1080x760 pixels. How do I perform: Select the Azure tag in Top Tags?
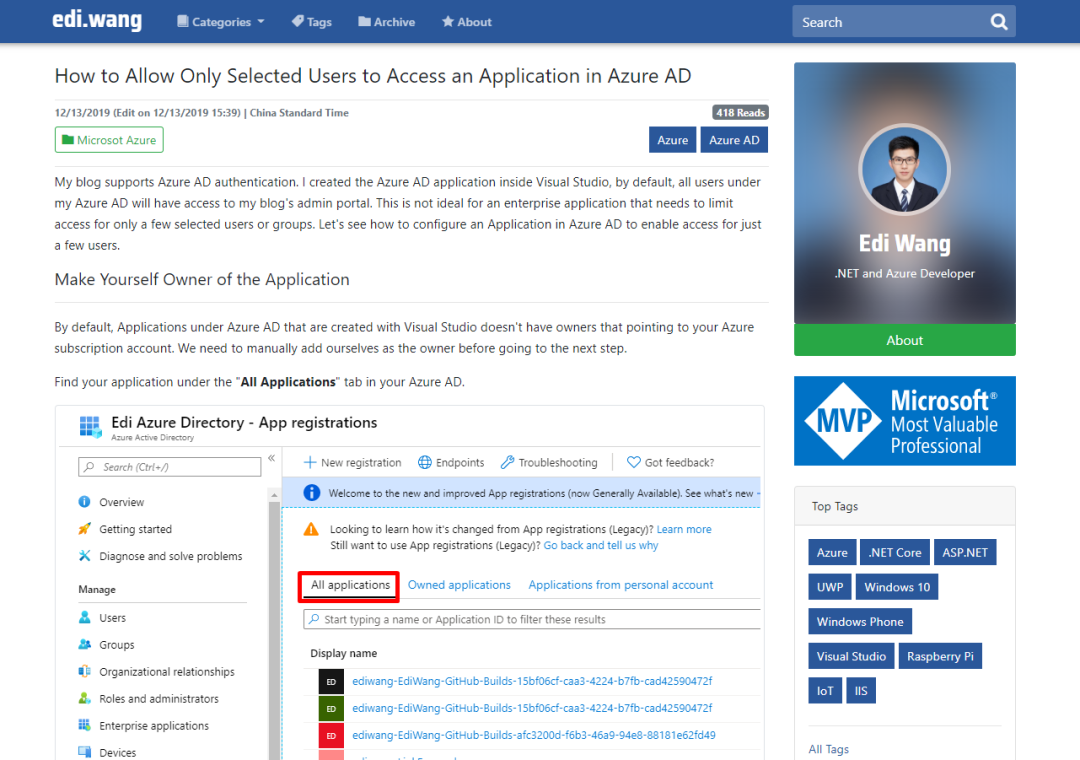tap(832, 553)
